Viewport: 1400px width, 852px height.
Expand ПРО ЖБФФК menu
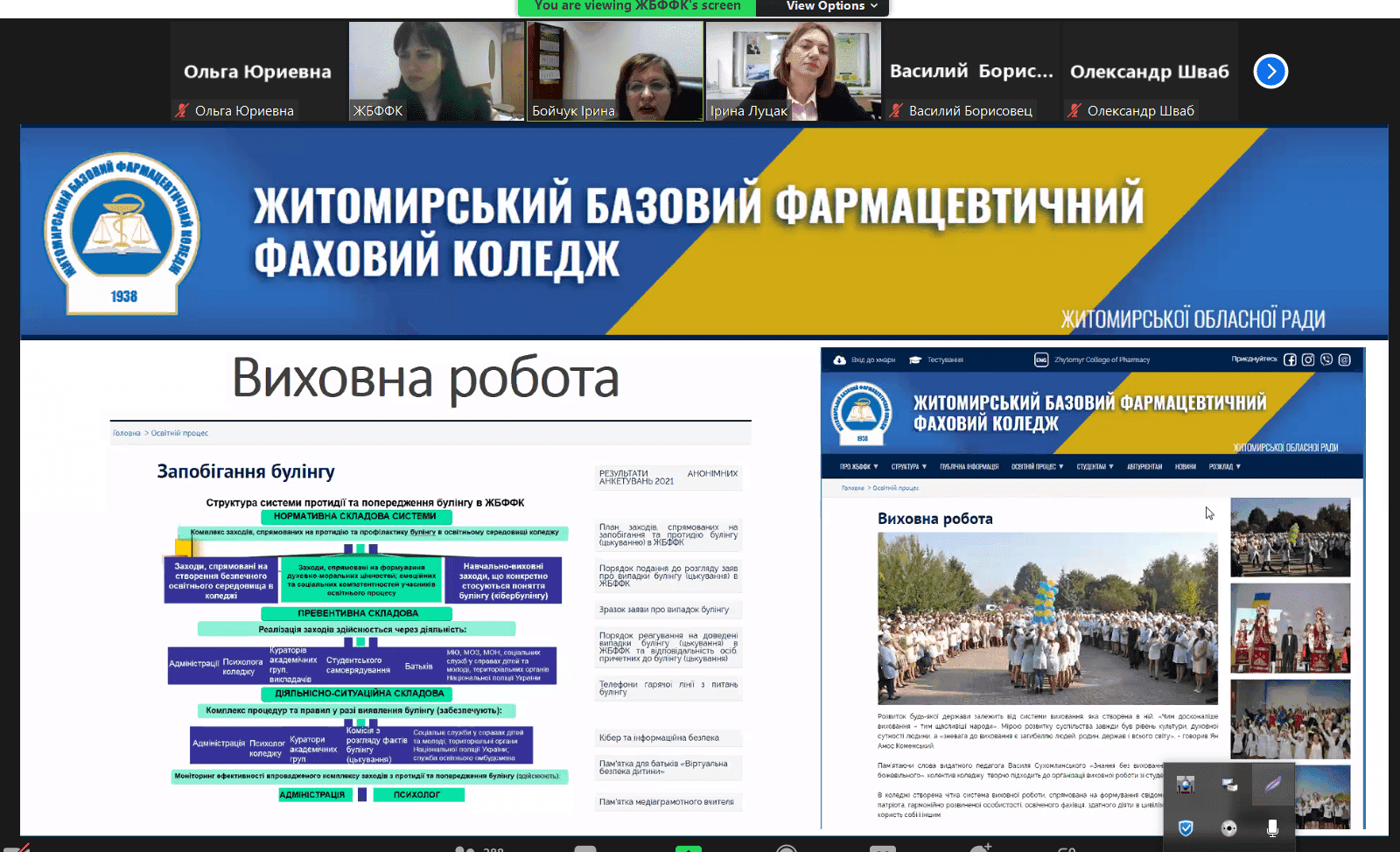858,467
